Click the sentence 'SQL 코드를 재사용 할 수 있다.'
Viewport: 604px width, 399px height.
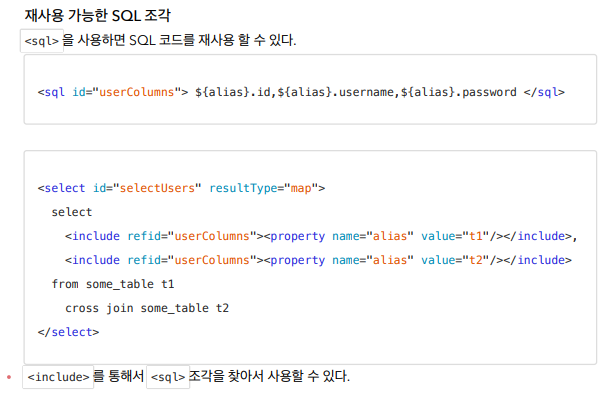click(x=213, y=40)
